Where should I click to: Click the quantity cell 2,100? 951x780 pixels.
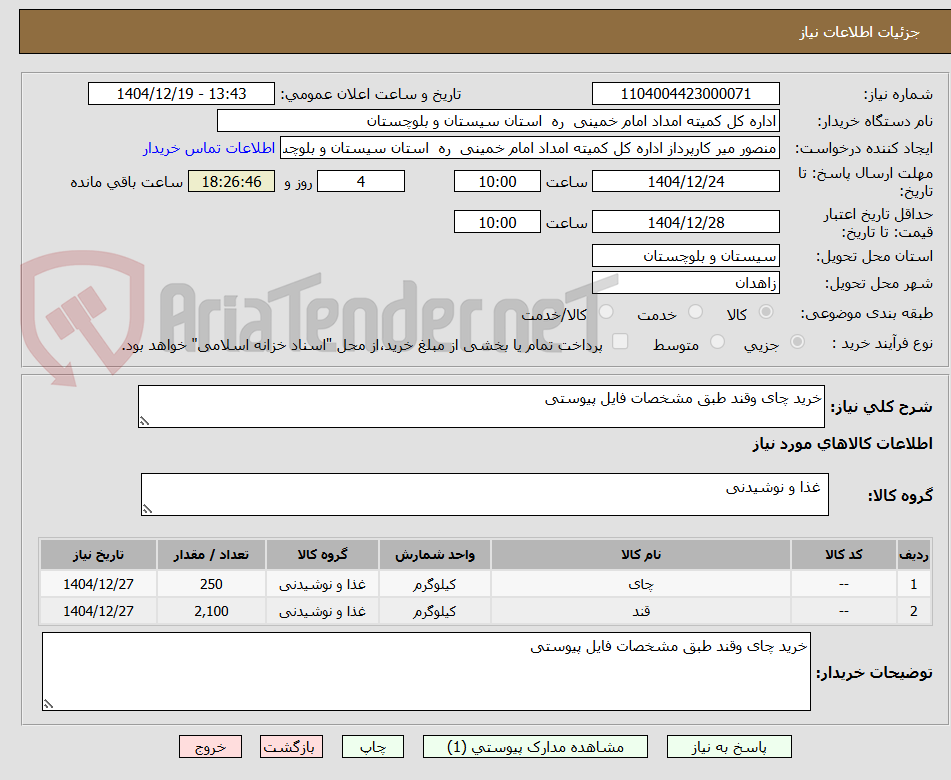[211, 611]
